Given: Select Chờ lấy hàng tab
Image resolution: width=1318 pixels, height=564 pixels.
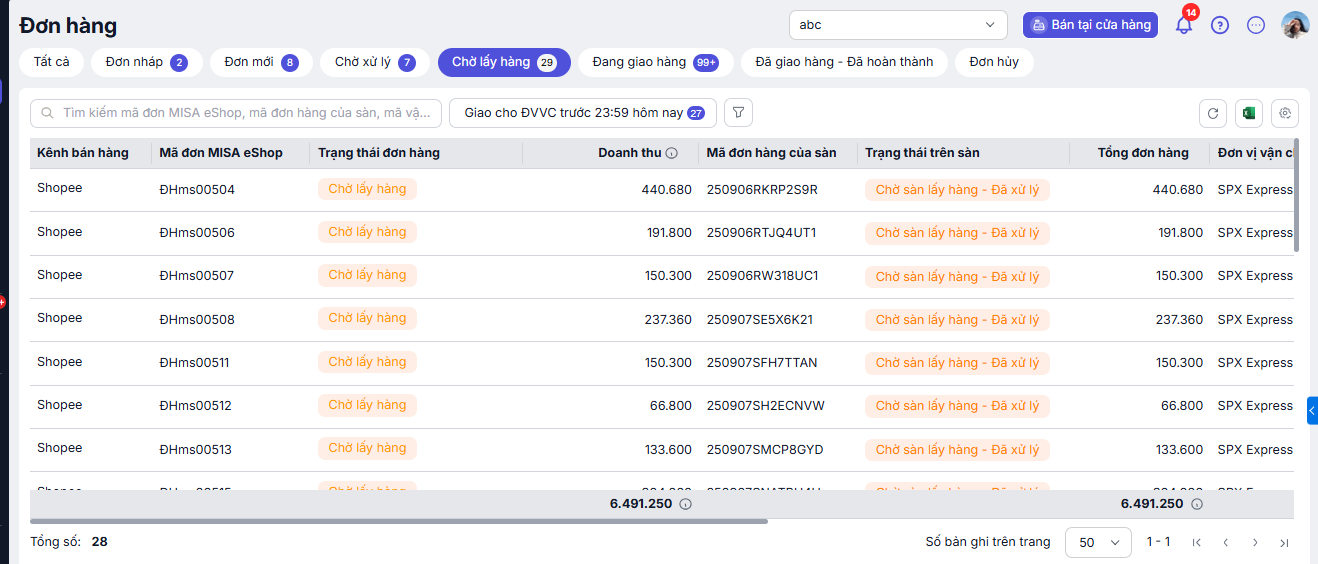Looking at the screenshot, I should coord(504,62).
